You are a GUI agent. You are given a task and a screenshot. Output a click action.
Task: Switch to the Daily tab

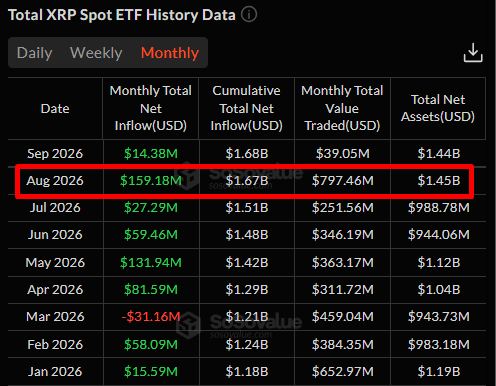(x=35, y=53)
